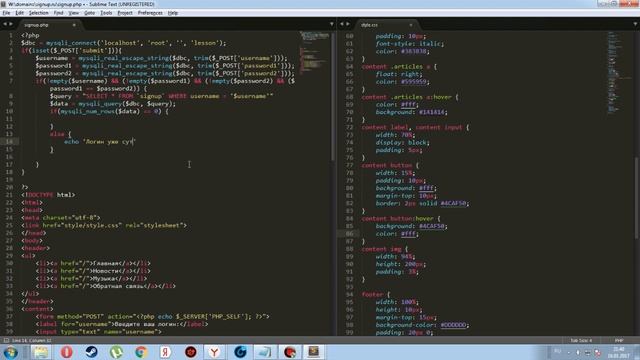Open the Help menu
640x360 pixels.
pyautogui.click(x=173, y=13)
